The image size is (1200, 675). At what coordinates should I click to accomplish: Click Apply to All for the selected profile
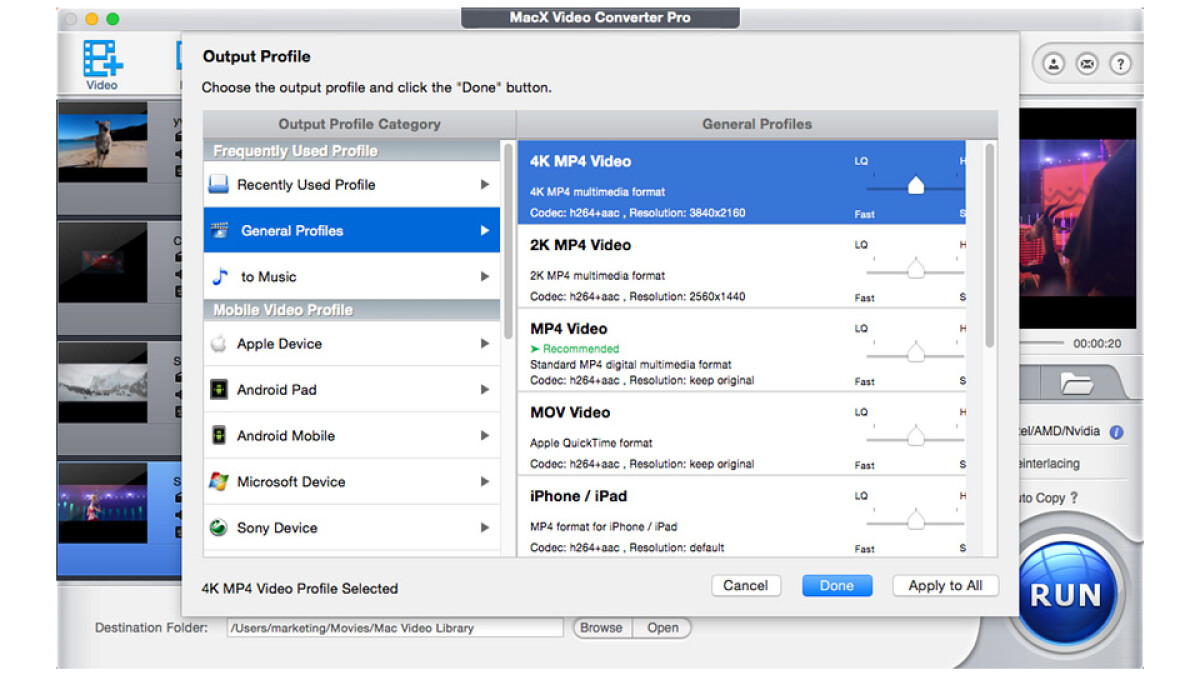tap(944, 585)
